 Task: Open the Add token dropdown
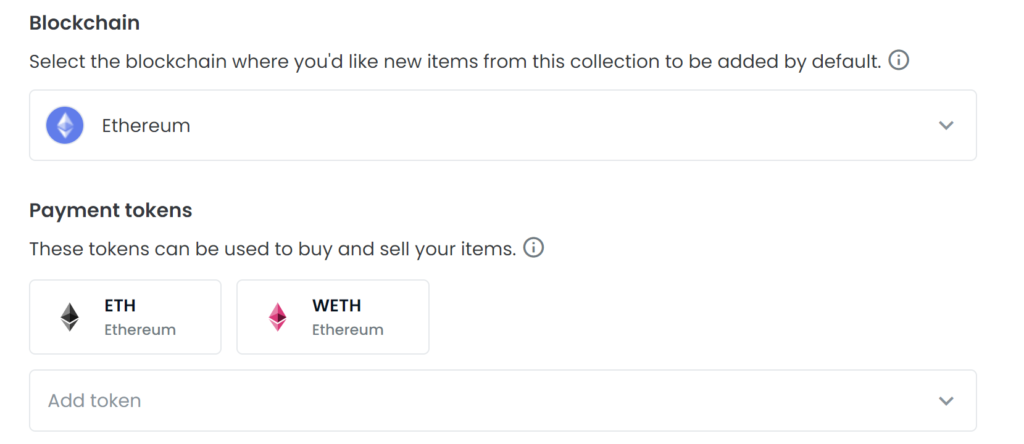click(503, 400)
